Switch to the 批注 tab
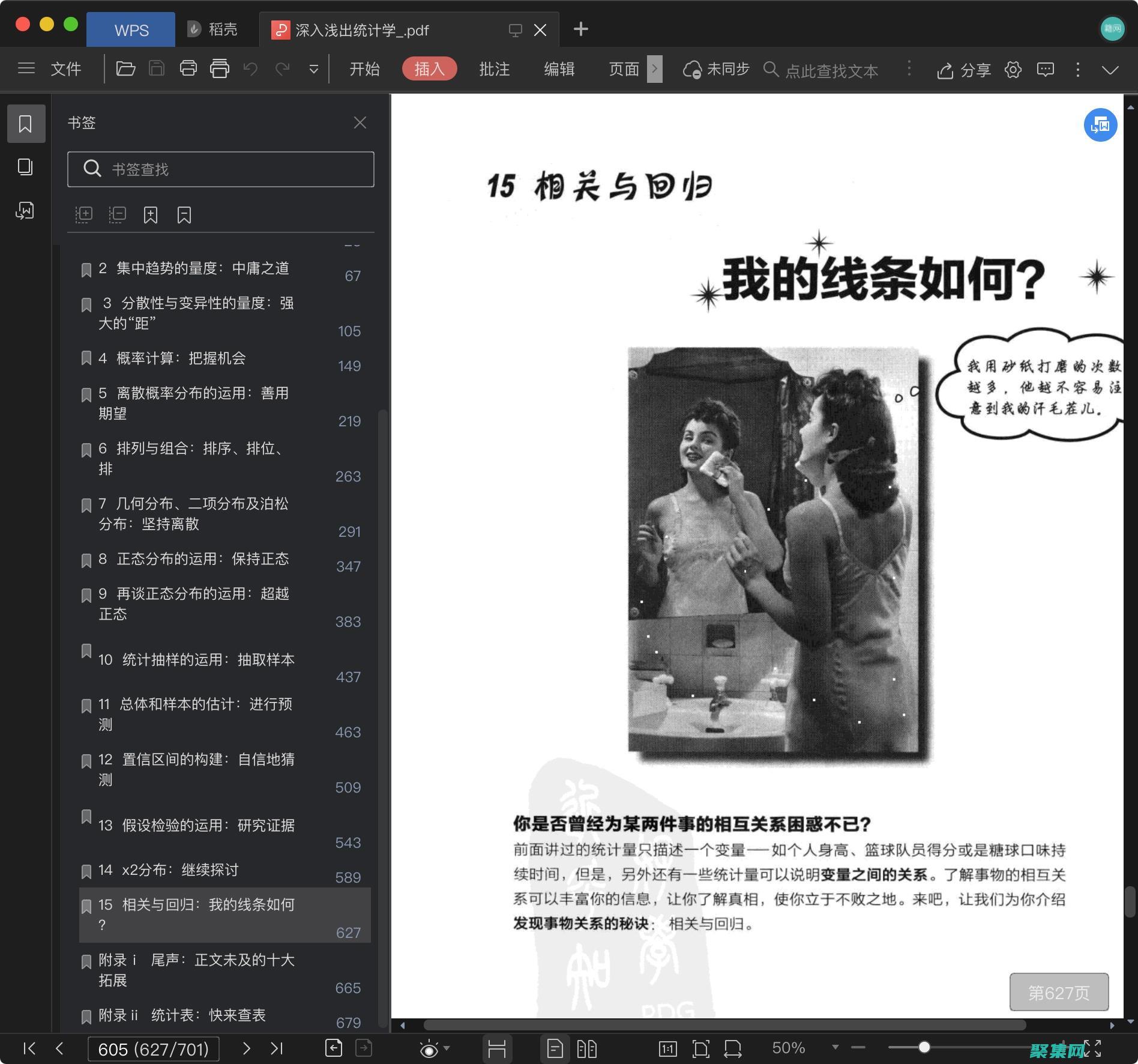1138x1064 pixels. [495, 68]
